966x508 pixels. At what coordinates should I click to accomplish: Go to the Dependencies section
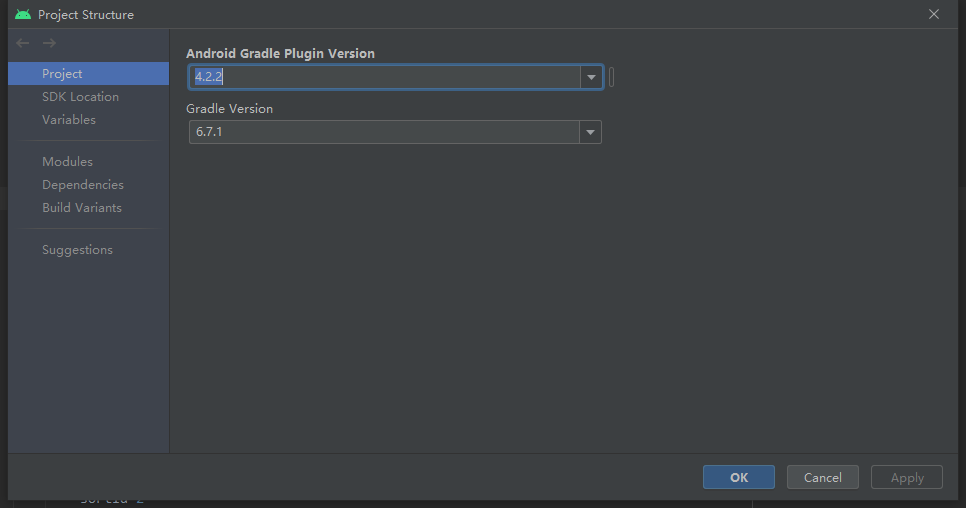coord(83,185)
